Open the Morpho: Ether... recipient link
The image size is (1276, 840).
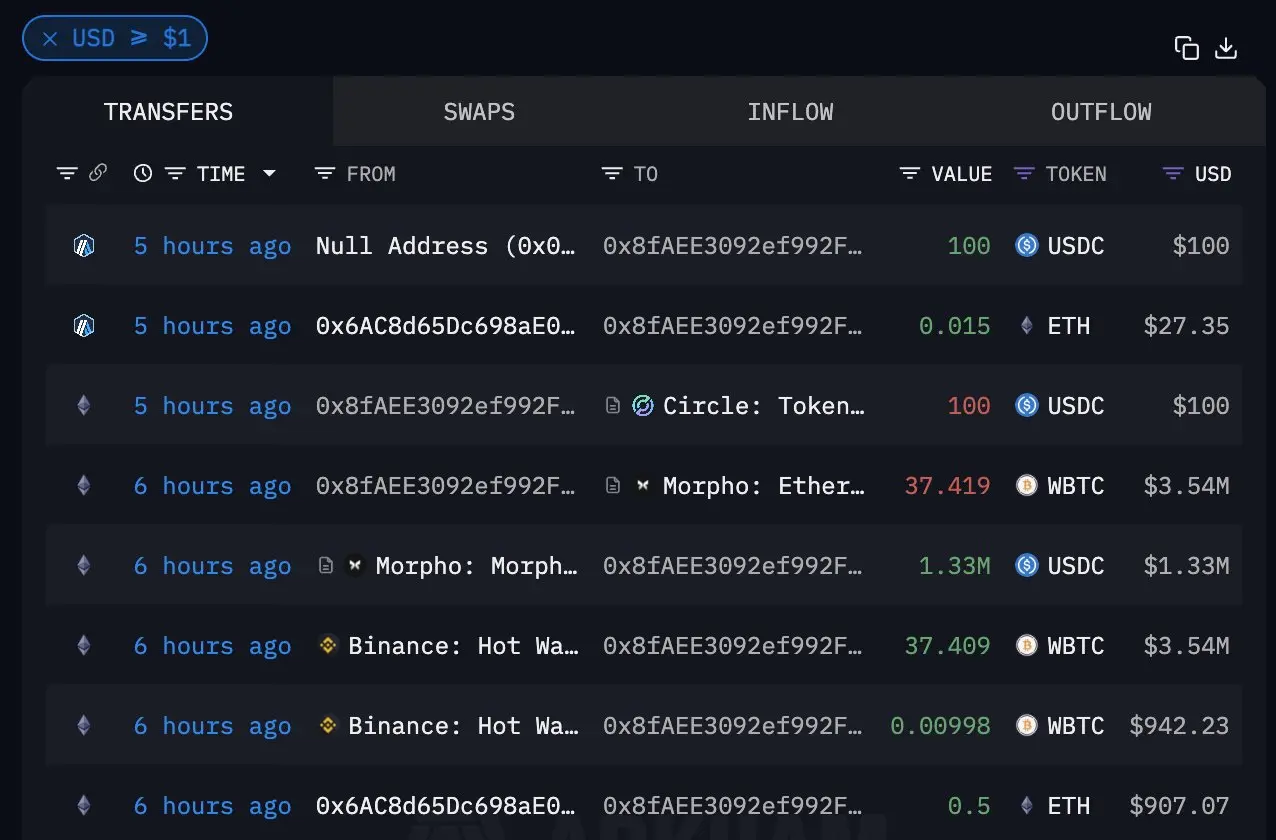tap(763, 486)
